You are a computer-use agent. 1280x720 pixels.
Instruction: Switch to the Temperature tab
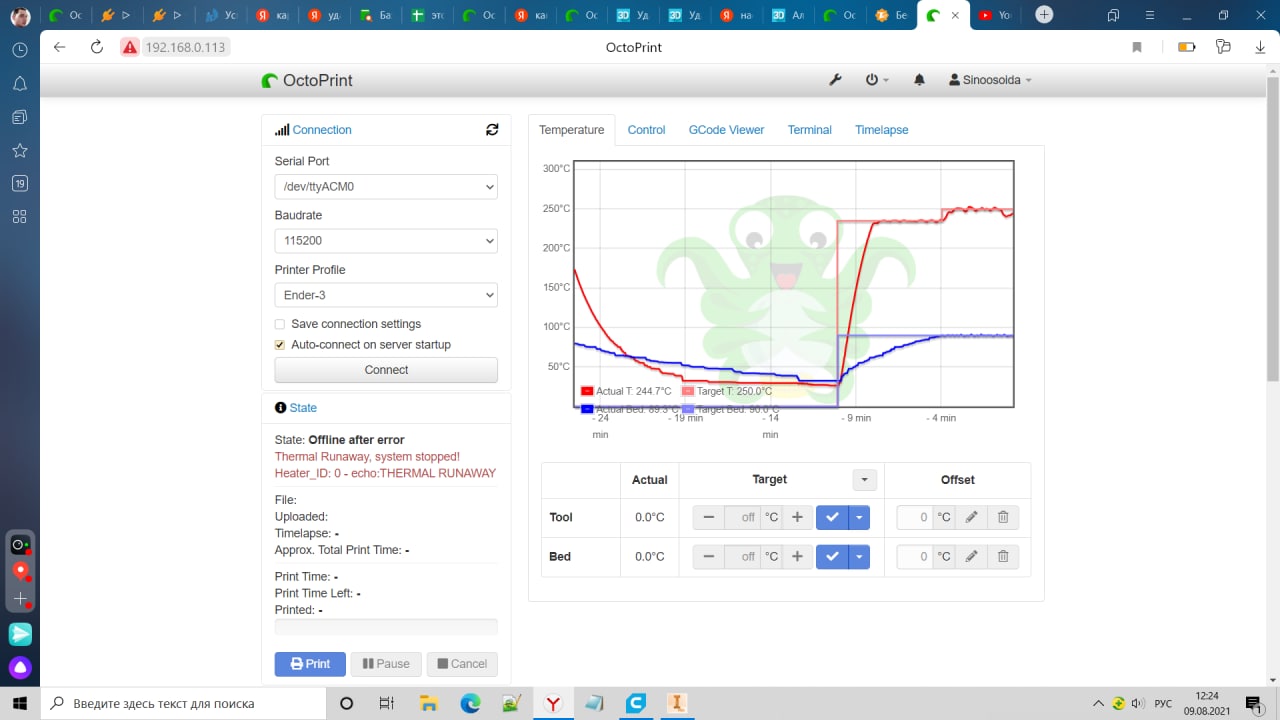(x=571, y=130)
